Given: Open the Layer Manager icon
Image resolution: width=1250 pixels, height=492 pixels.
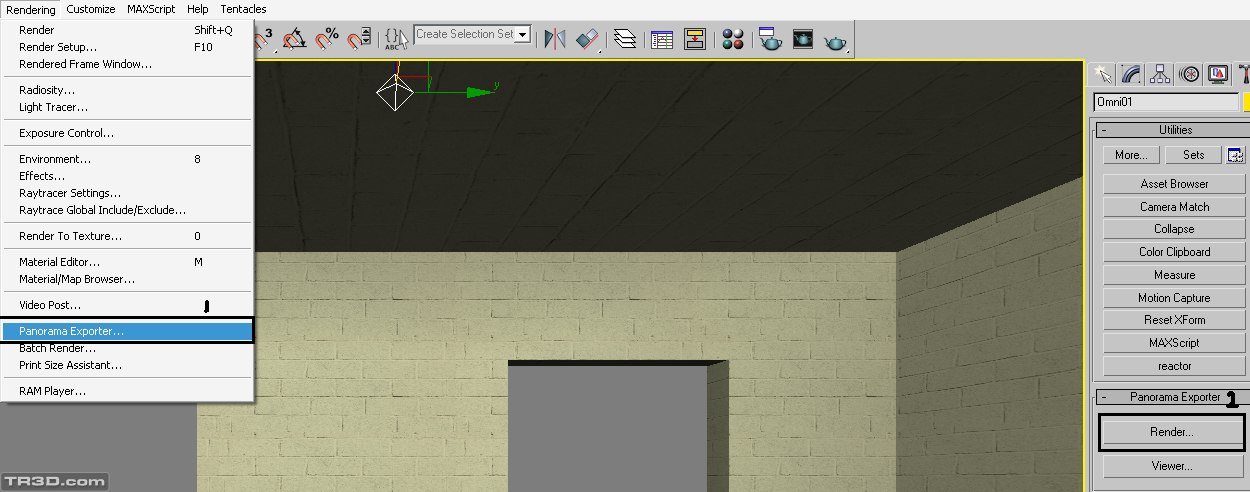Looking at the screenshot, I should pos(626,39).
